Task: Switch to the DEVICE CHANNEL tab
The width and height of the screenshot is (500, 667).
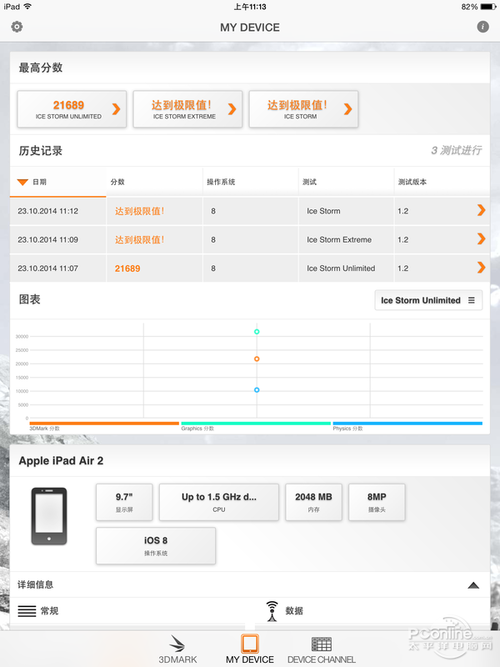Action: [321, 649]
